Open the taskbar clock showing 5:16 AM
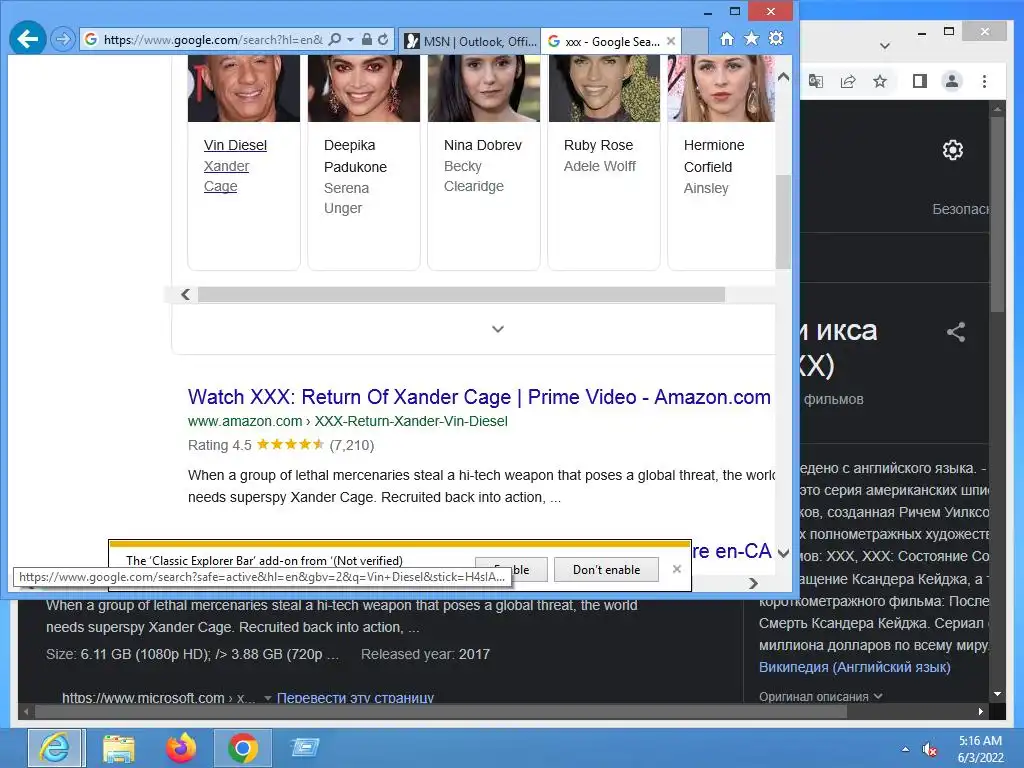Image resolution: width=1024 pixels, height=768 pixels. [x=980, y=749]
